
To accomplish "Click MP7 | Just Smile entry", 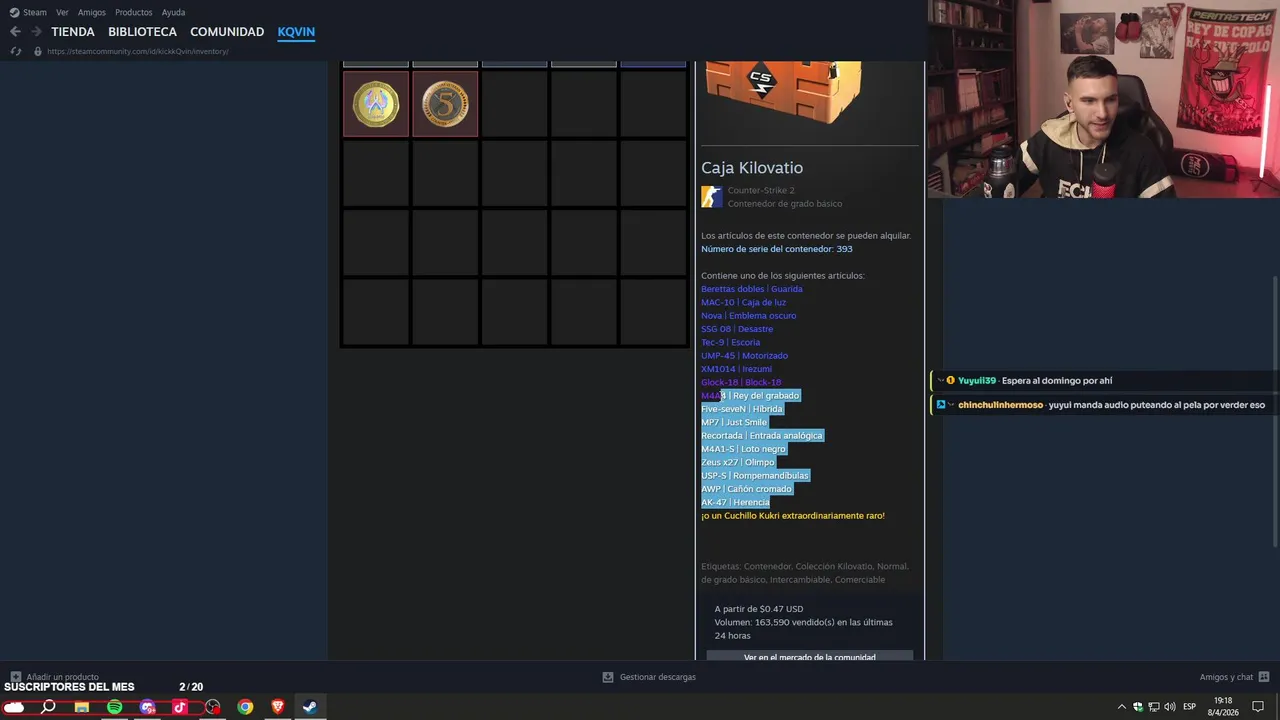I will point(734,422).
